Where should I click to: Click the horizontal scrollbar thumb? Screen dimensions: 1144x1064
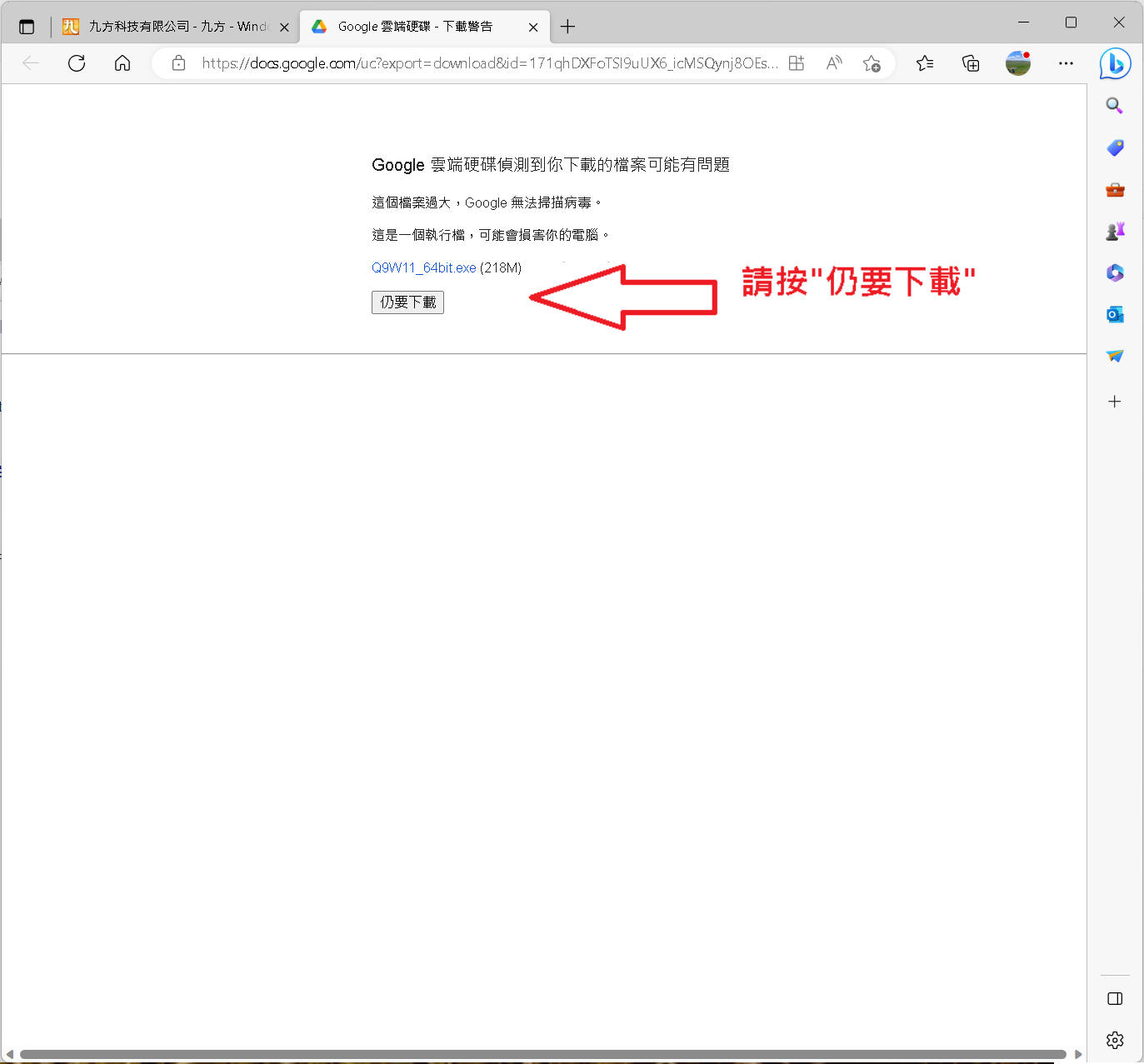tap(543, 1054)
